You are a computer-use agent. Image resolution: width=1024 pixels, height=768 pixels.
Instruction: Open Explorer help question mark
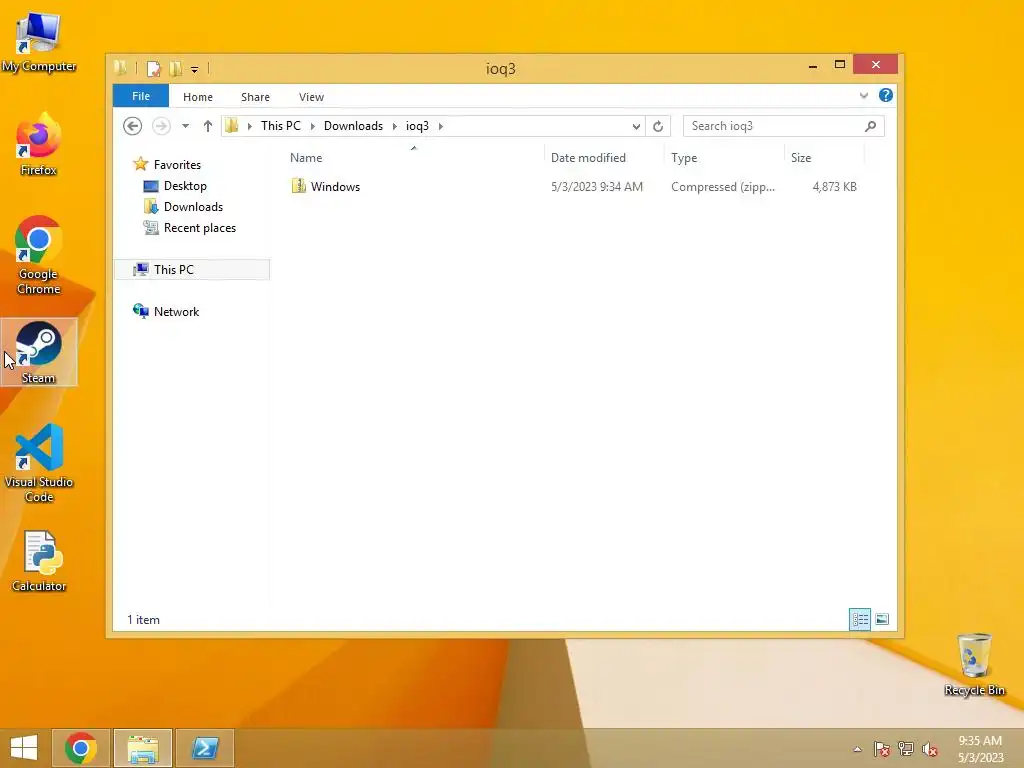pyautogui.click(x=886, y=95)
